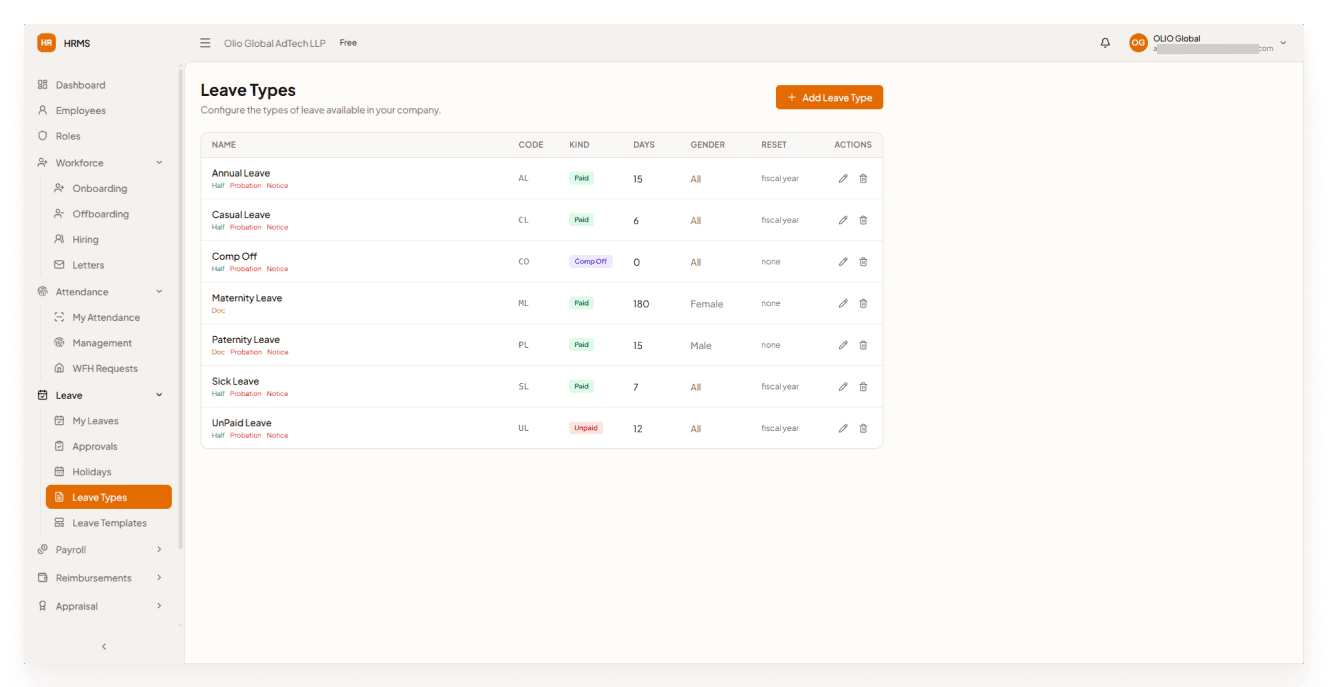Click the pencil icon for Comp Off

click(843, 262)
